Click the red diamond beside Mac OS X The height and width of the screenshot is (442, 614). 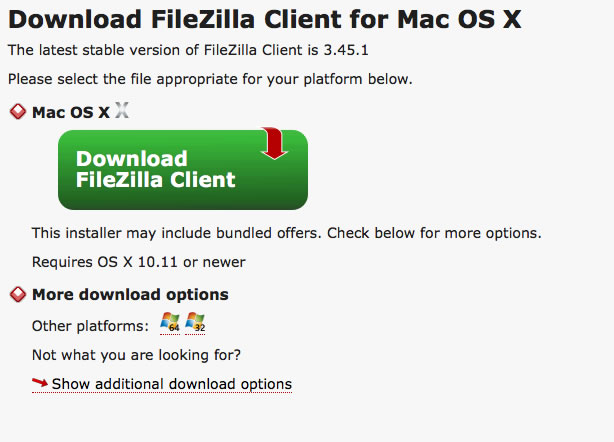pos(17,112)
